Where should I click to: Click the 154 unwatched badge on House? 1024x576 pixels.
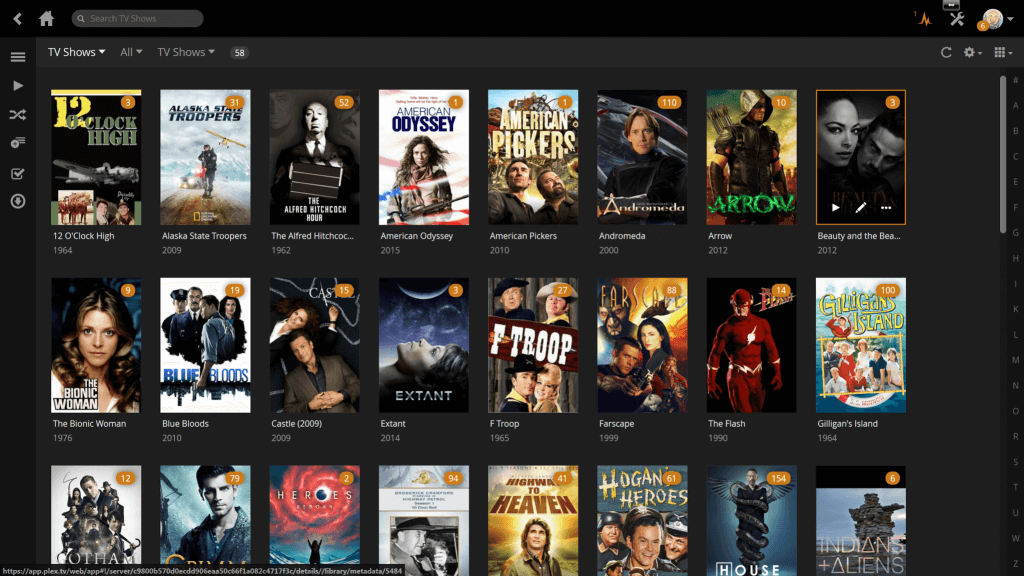pos(778,479)
